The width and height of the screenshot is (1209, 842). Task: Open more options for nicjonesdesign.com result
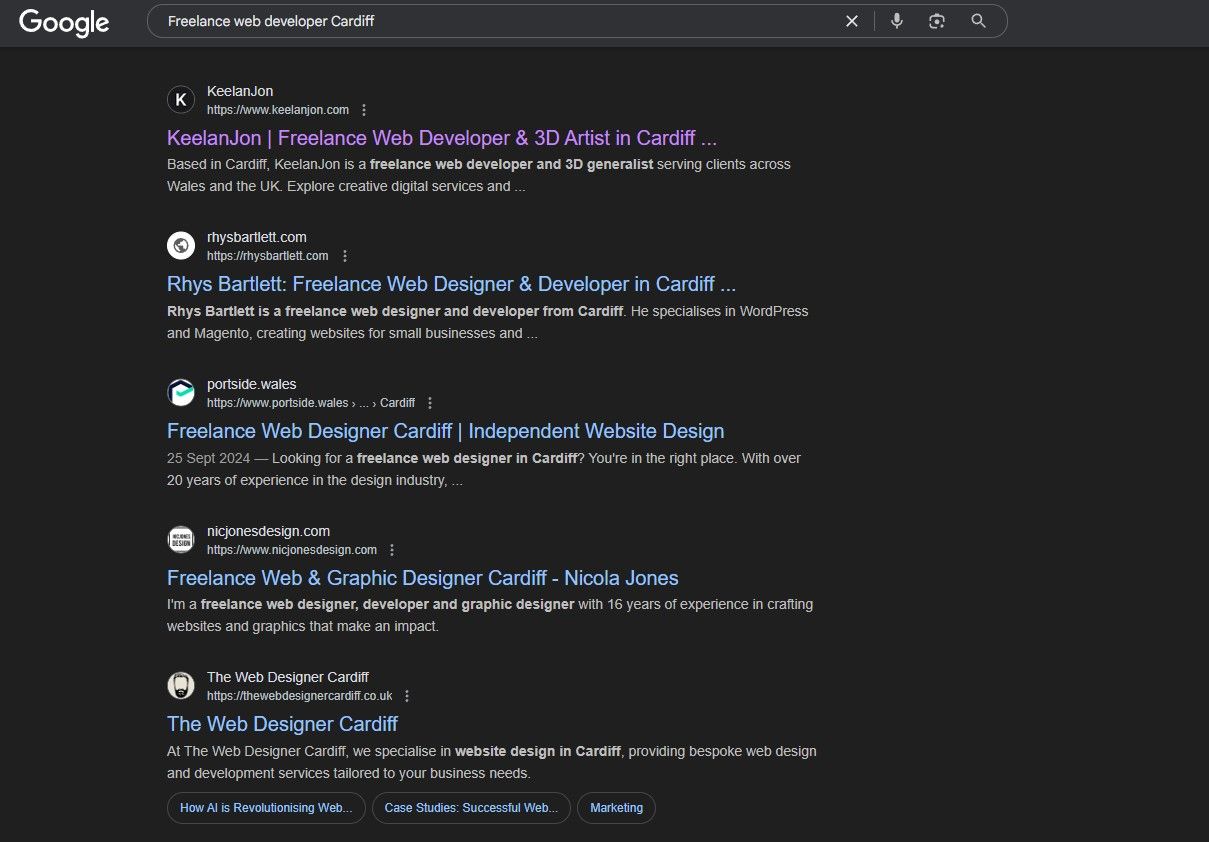392,550
